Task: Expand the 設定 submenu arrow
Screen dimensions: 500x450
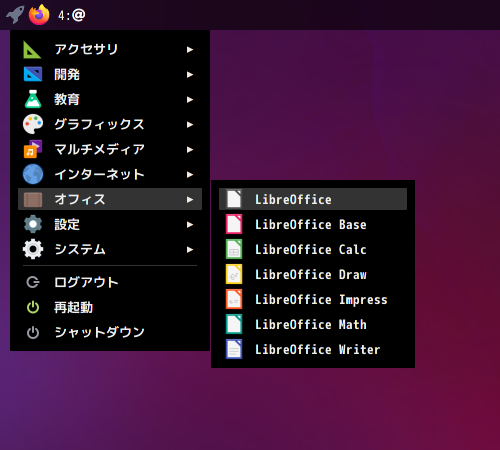Action: (x=190, y=224)
